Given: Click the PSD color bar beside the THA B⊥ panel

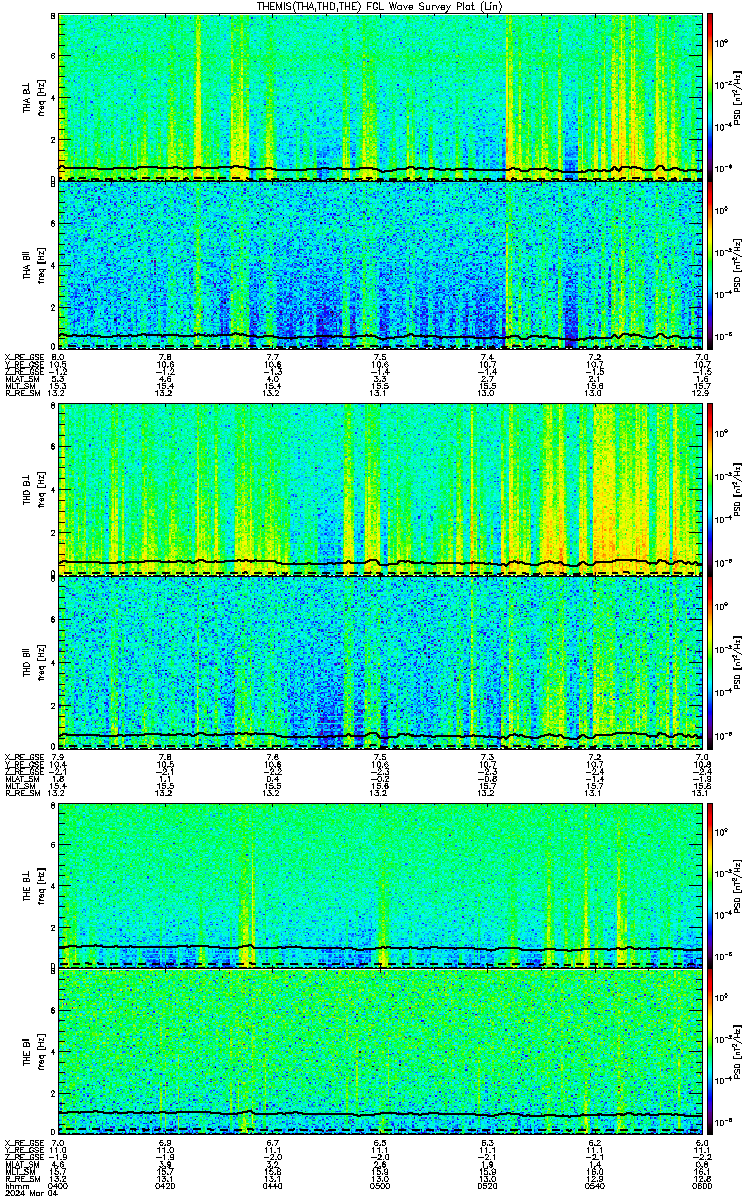Looking at the screenshot, I should pos(710,96).
